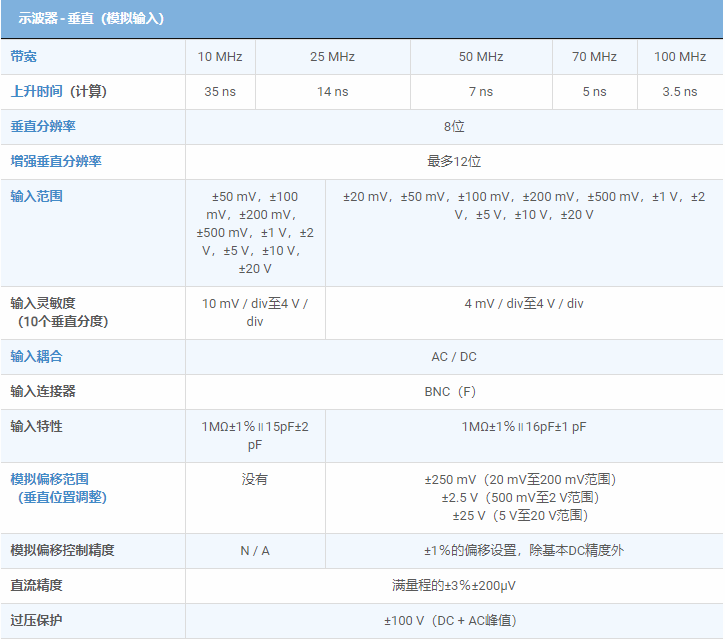Select the 100 MHz bandwidth cell

[x=680, y=57]
